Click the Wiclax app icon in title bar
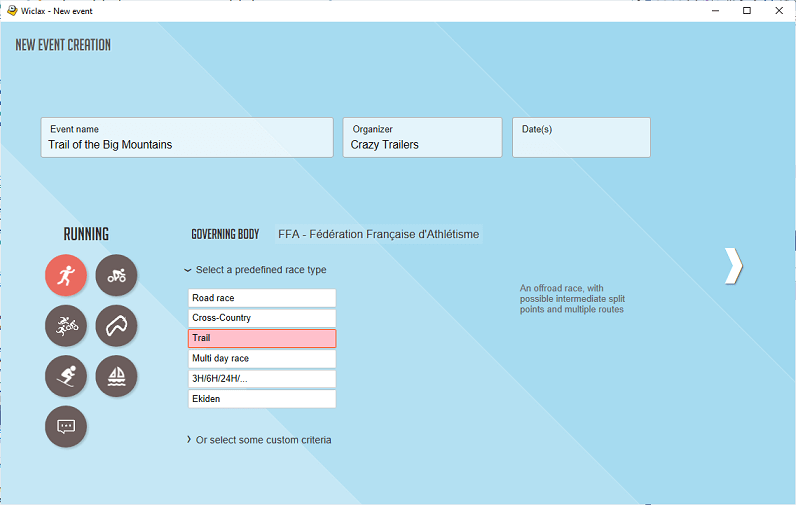This screenshot has width=796, height=505. [12, 11]
